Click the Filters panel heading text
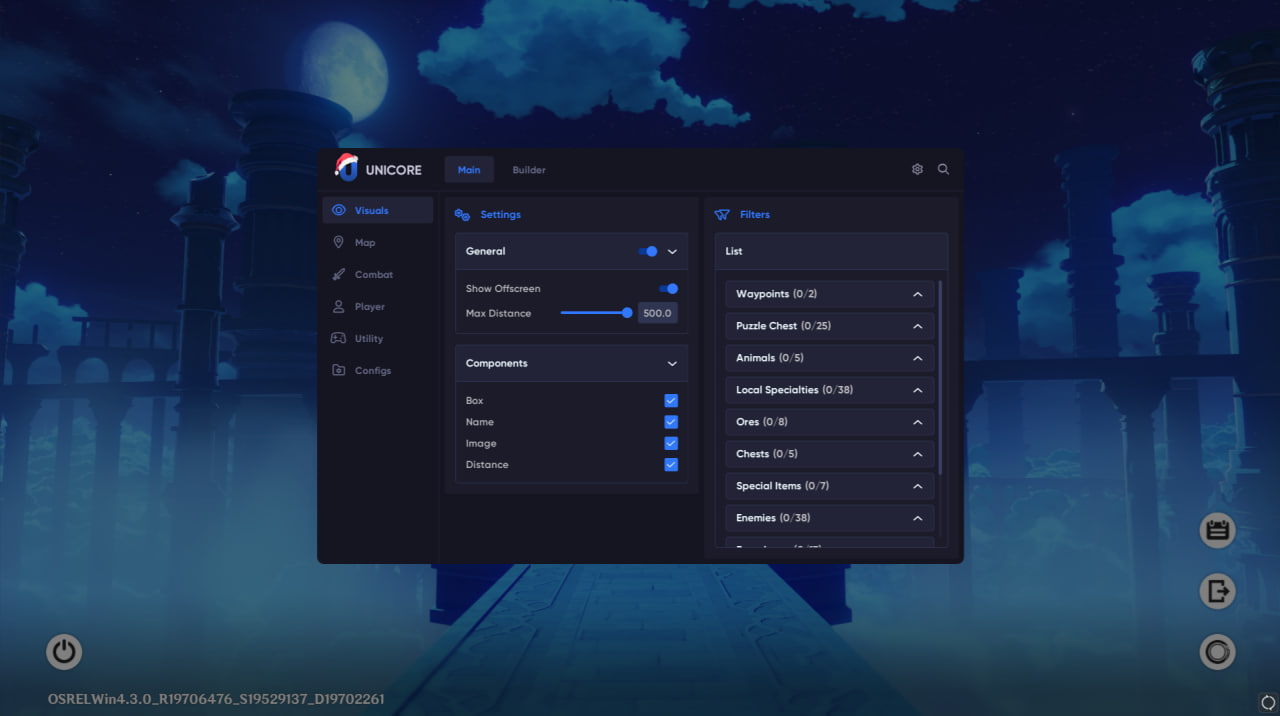 755,215
